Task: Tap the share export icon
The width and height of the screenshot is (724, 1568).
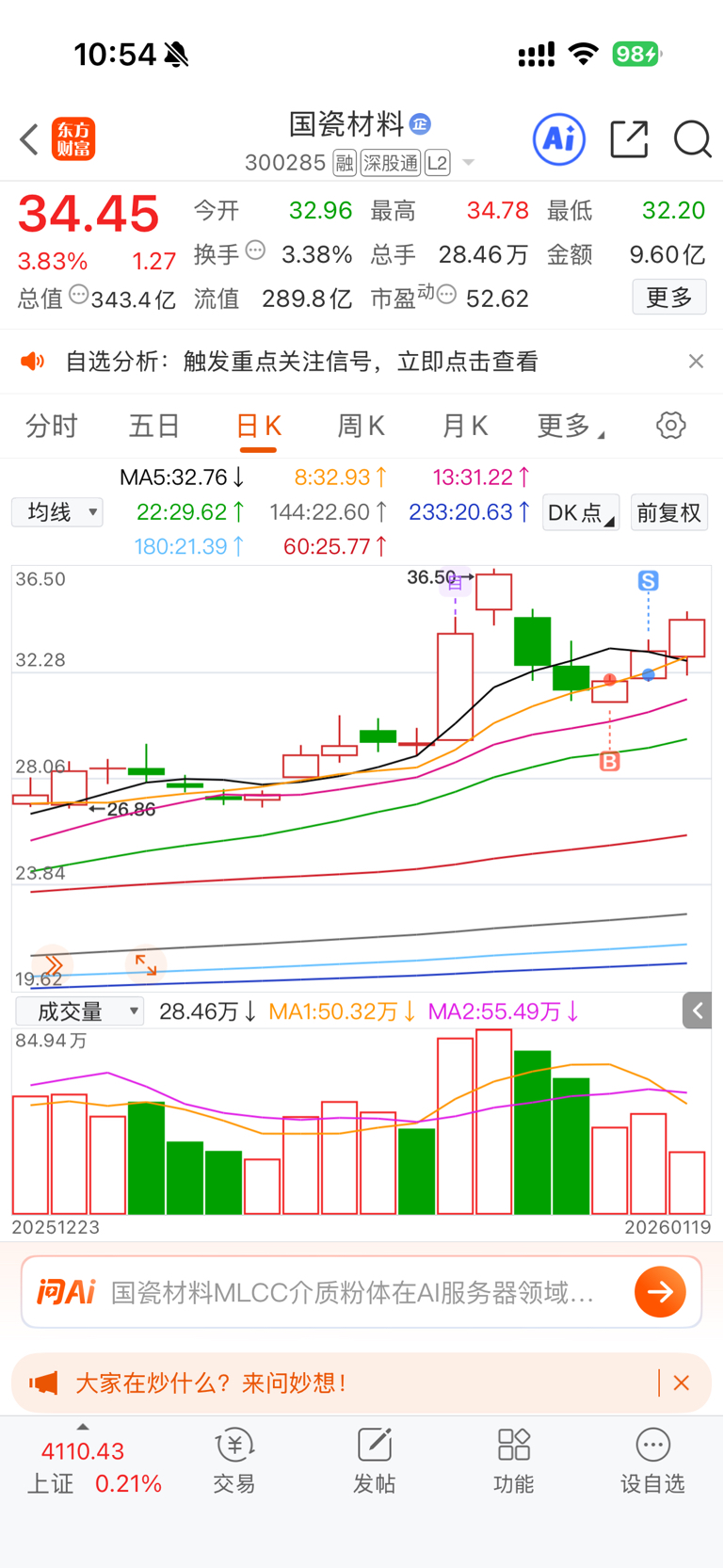Action: [x=629, y=139]
